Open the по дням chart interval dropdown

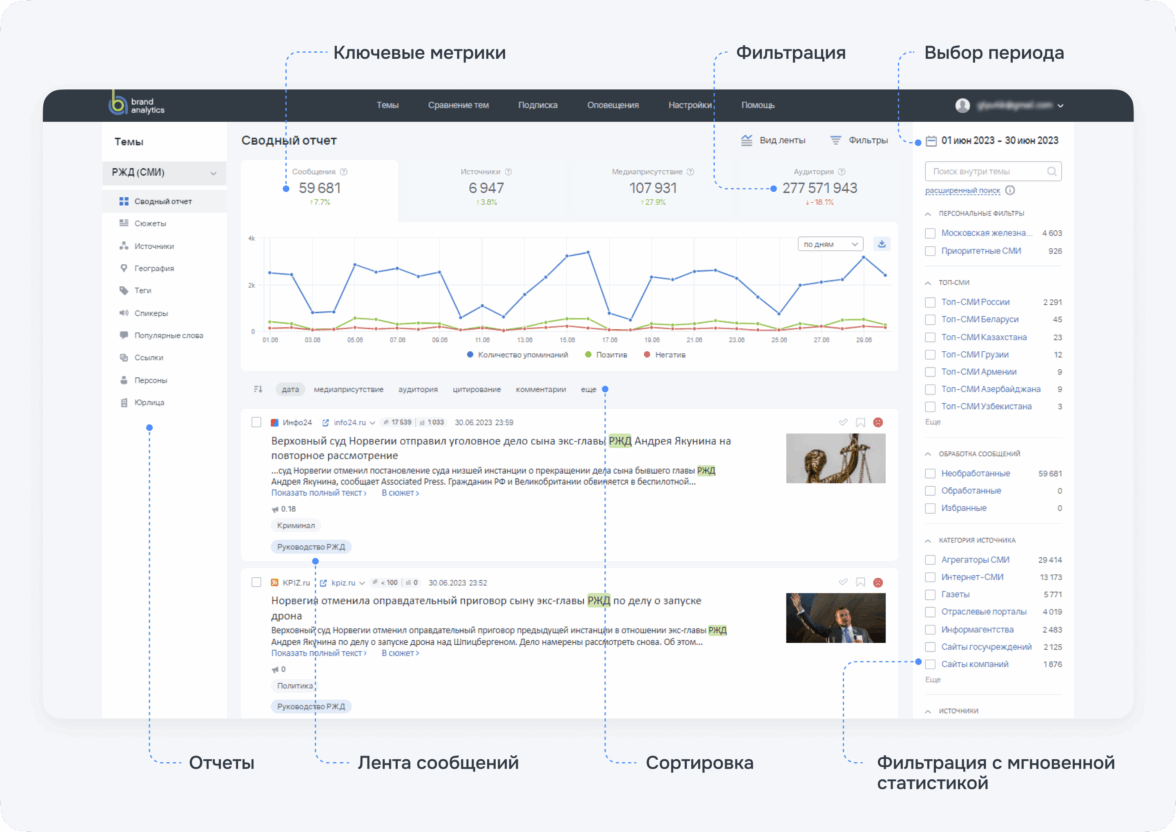[x=831, y=243]
